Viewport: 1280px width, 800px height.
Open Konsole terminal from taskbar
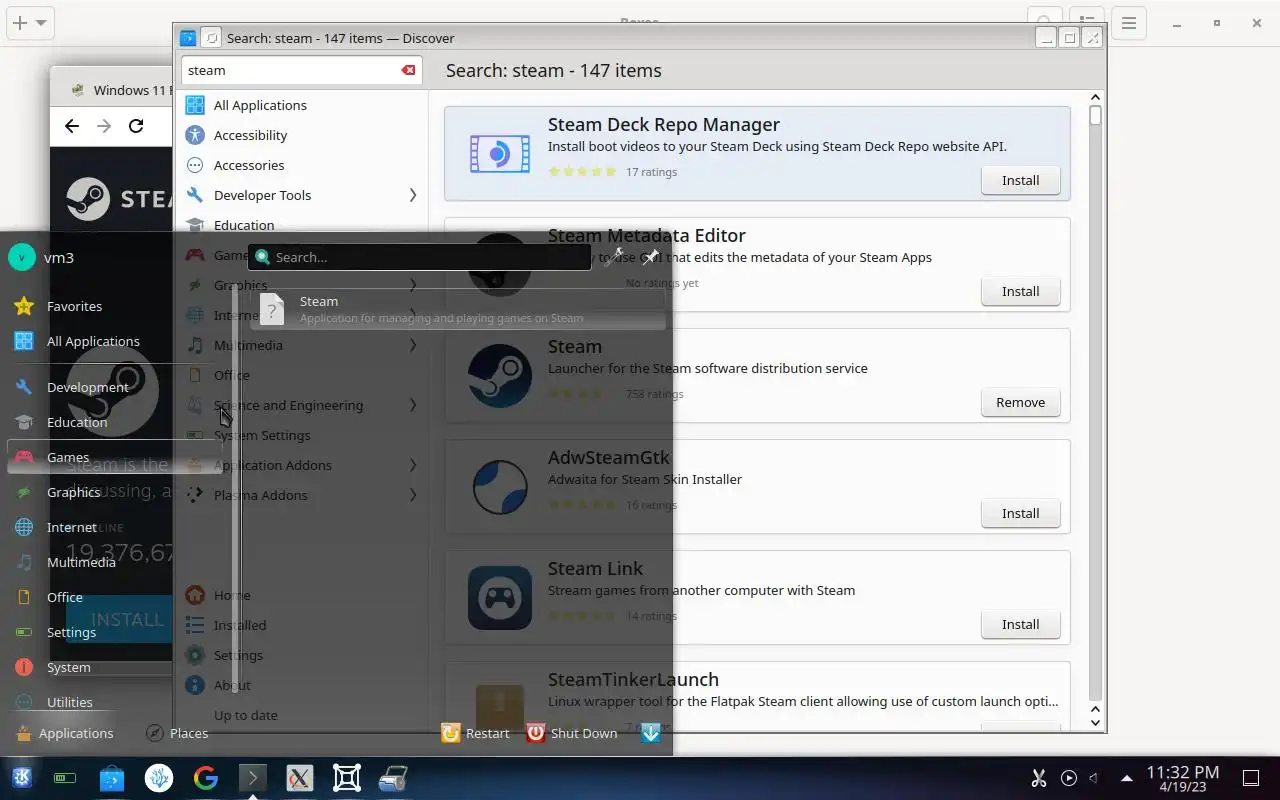point(253,778)
